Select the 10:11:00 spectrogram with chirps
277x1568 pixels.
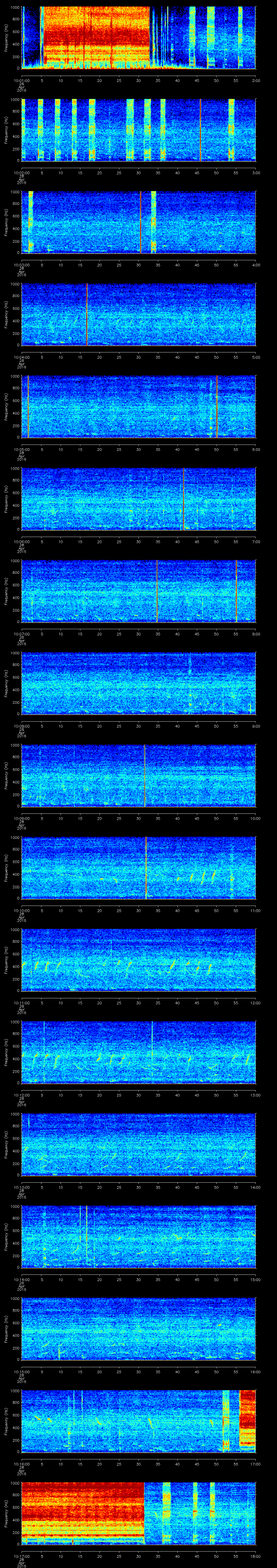tap(138, 960)
